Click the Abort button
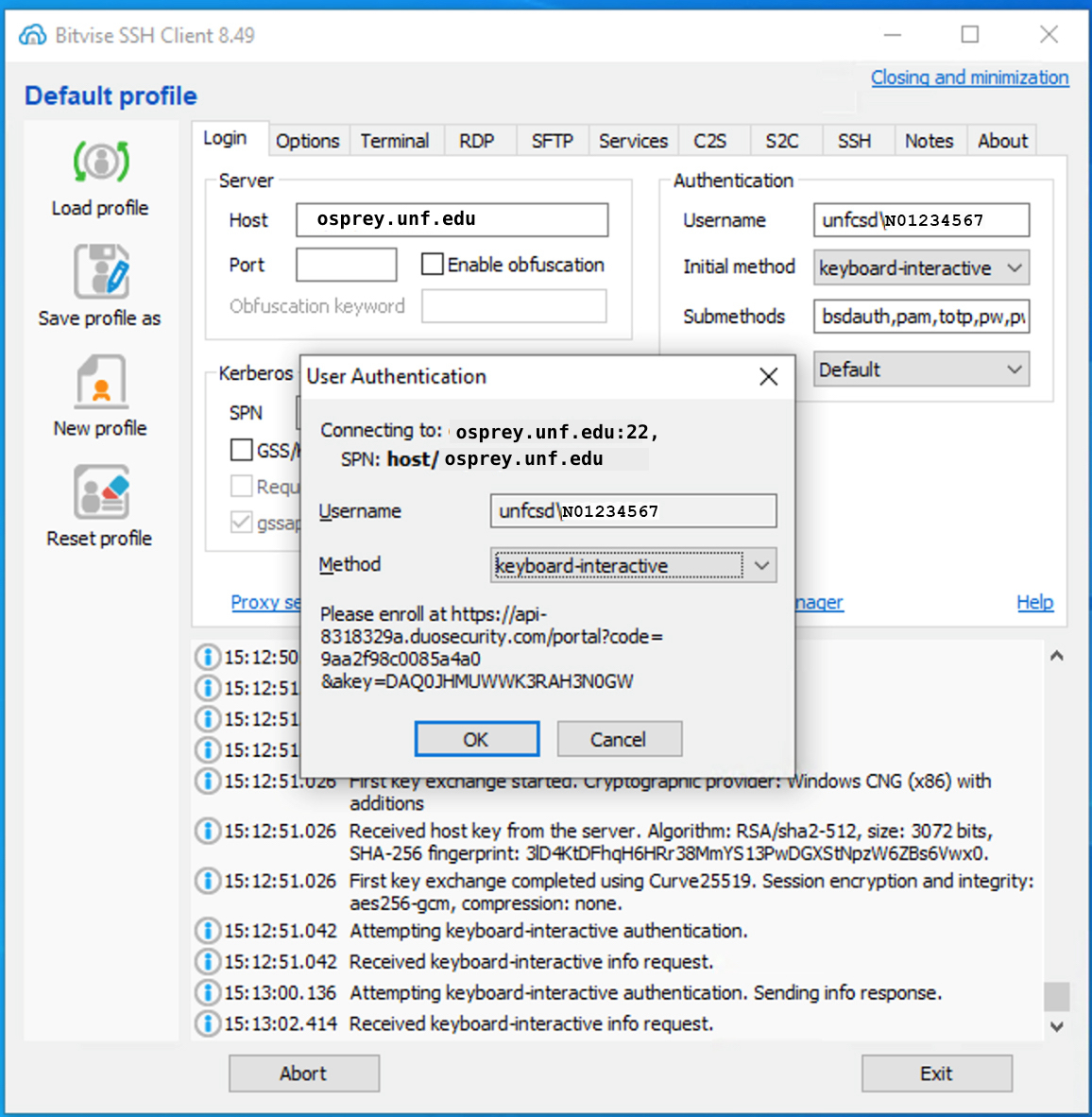Viewport: 1092px width, 1117px height. [x=304, y=1073]
